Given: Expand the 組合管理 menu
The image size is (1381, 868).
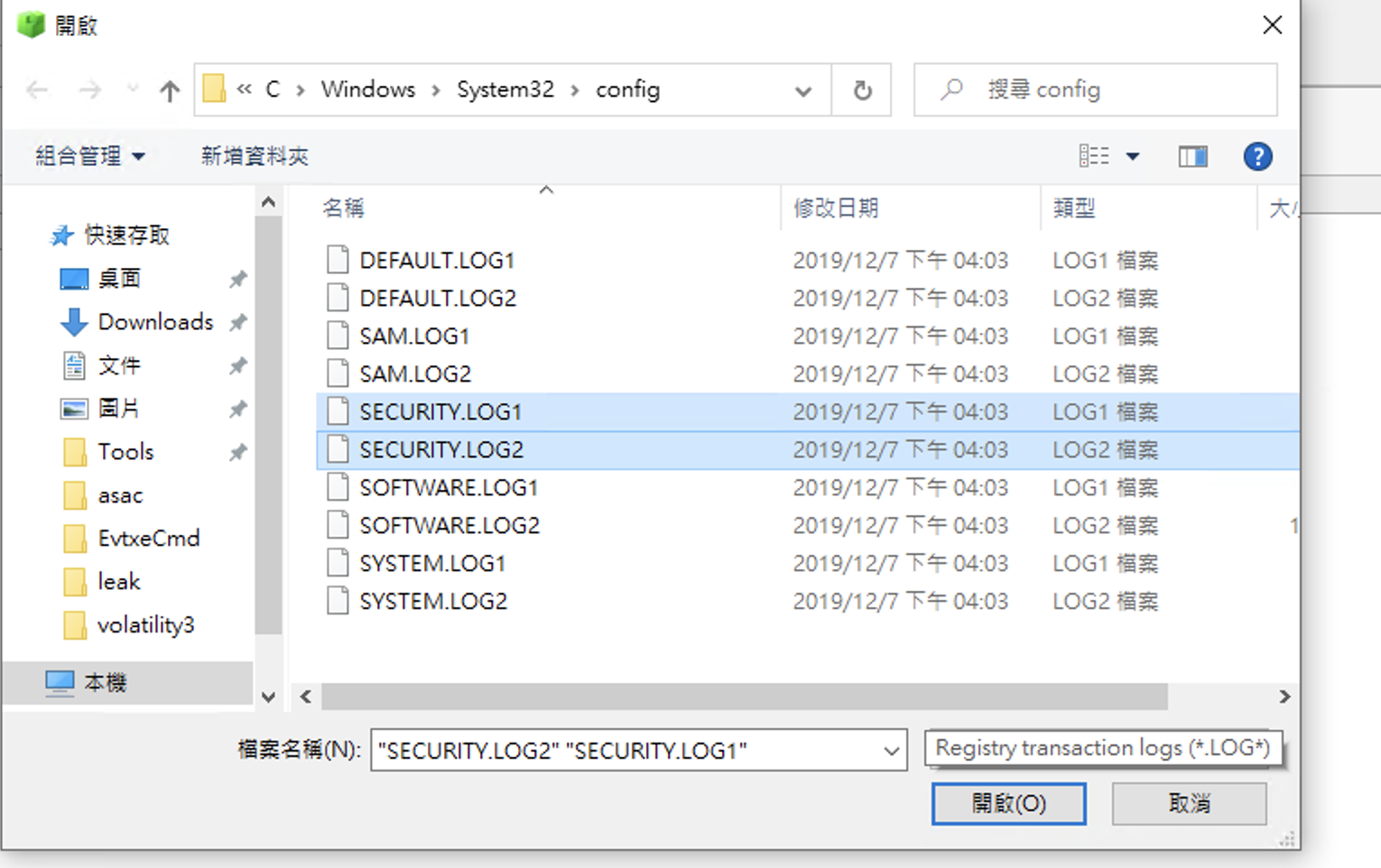Looking at the screenshot, I should click(89, 156).
